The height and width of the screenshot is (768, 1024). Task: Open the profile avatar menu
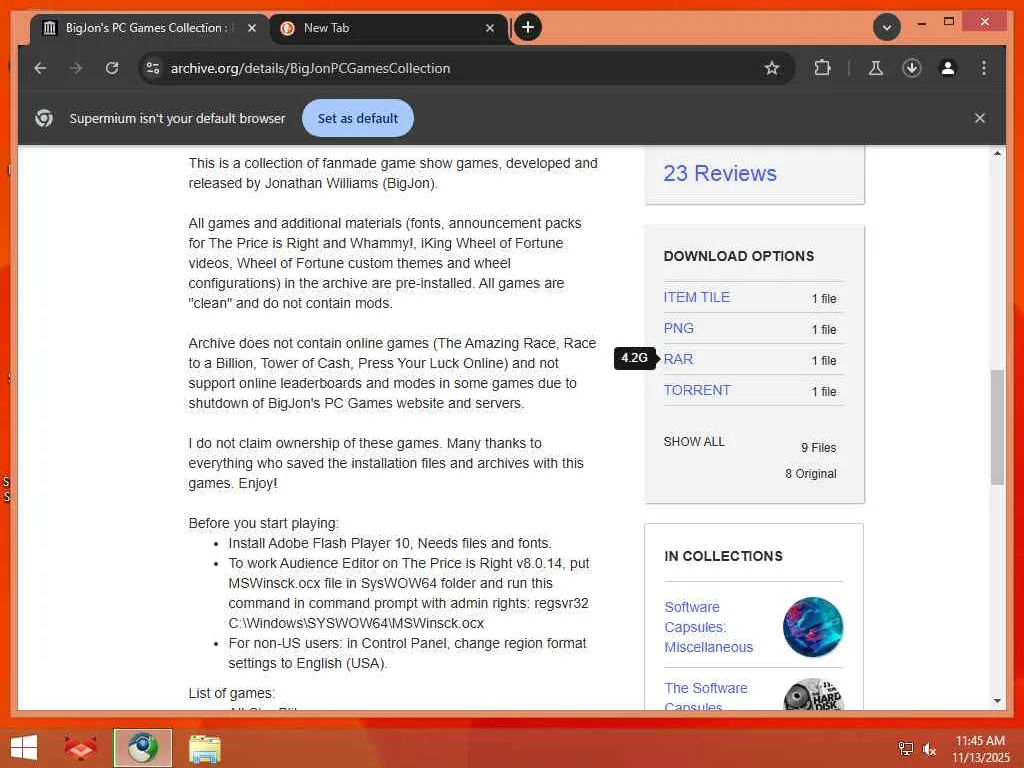tap(948, 68)
